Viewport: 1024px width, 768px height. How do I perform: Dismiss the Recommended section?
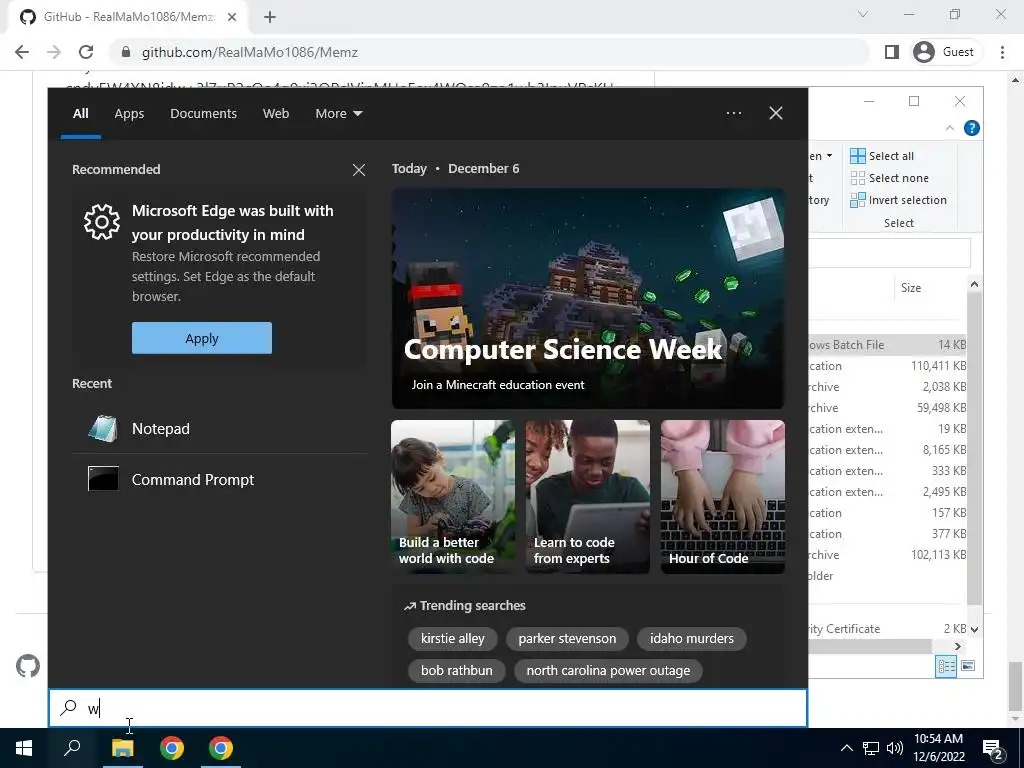pyautogui.click(x=359, y=170)
